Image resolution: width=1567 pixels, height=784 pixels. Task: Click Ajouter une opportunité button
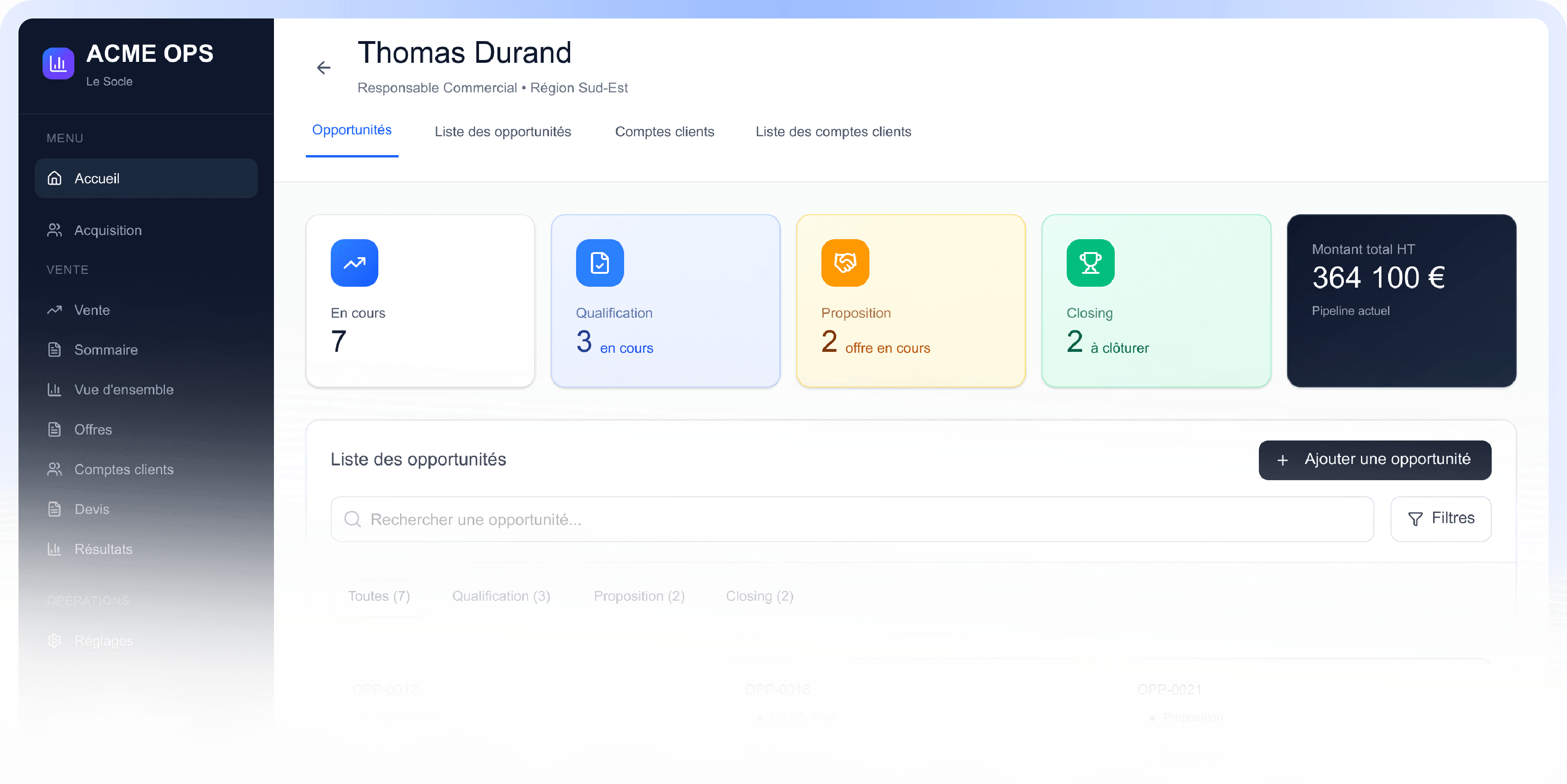pyautogui.click(x=1374, y=459)
